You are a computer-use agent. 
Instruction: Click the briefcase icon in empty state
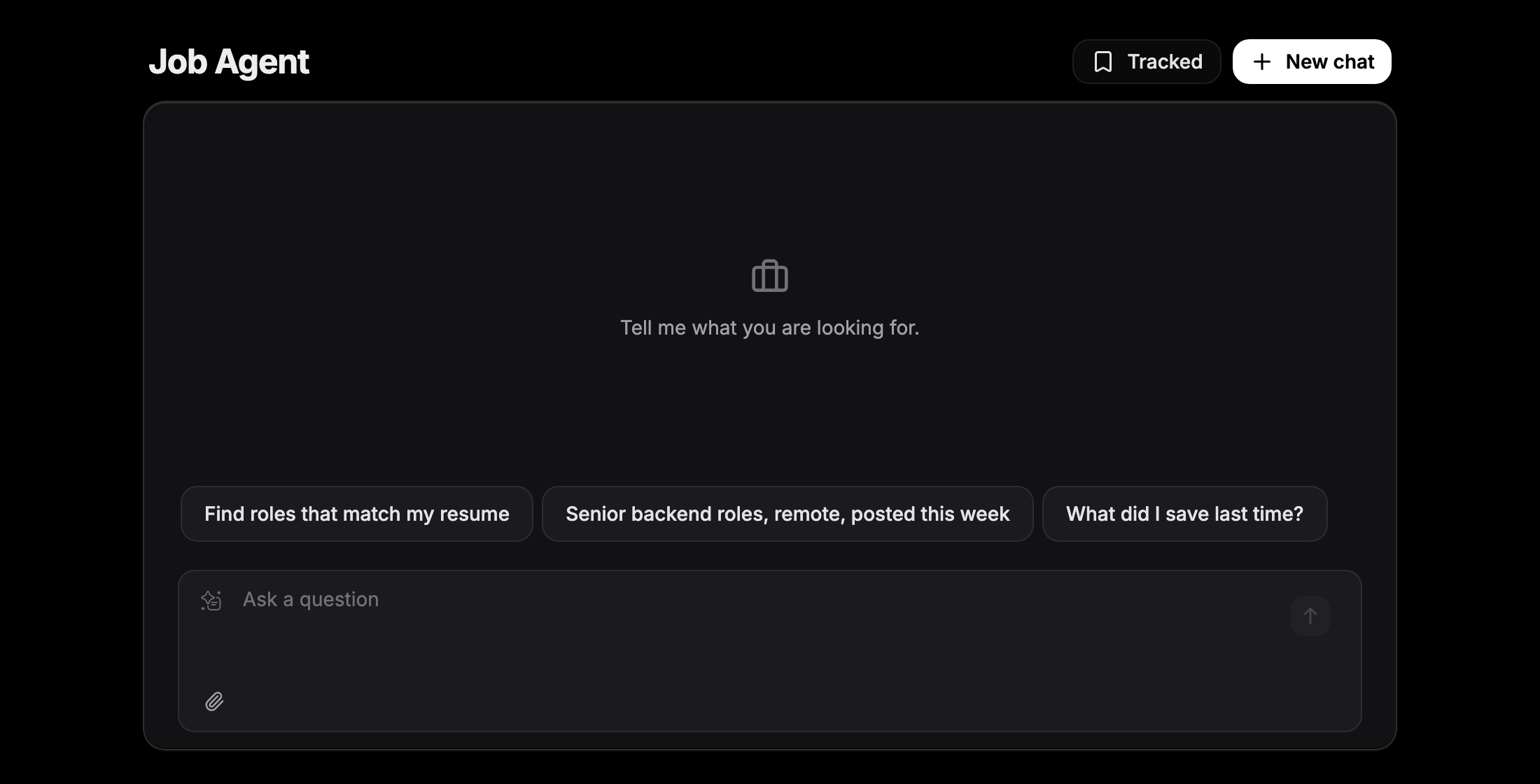(x=770, y=276)
